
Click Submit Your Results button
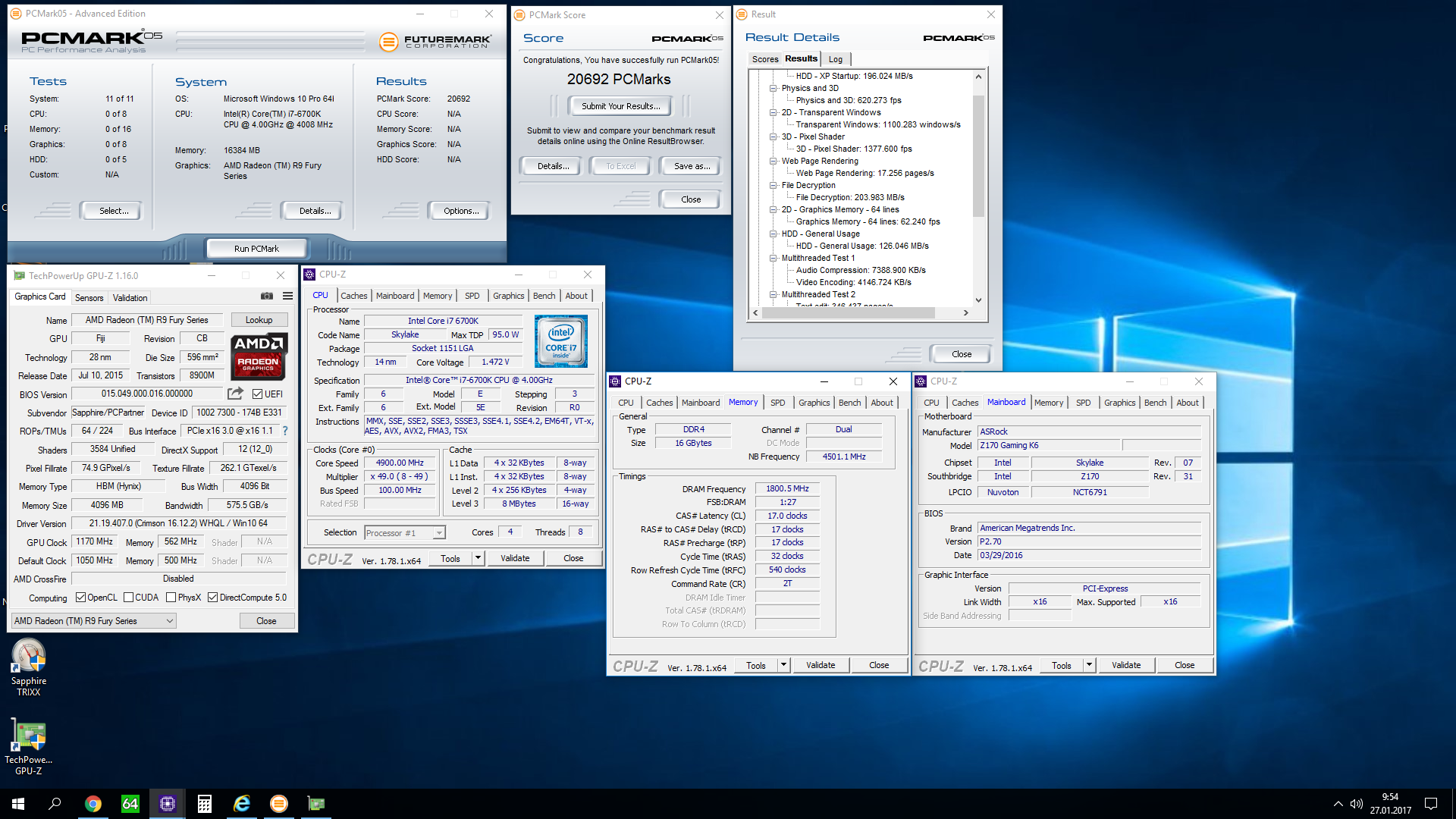point(621,106)
